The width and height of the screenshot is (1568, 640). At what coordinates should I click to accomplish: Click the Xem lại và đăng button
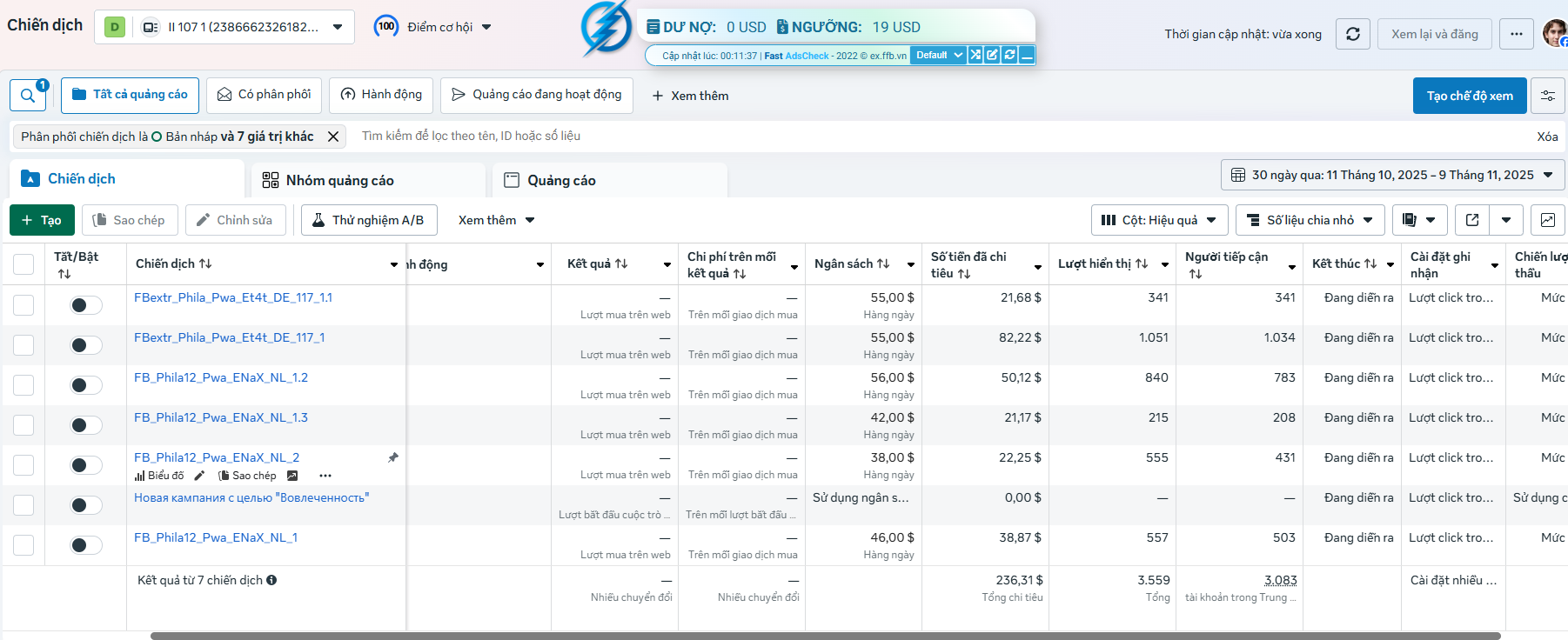pos(1434,34)
